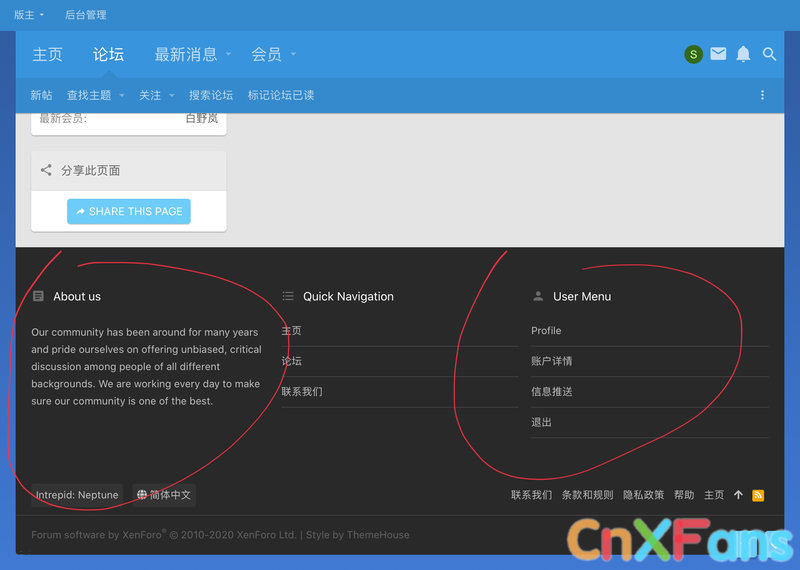Click the User Menu person icon
The width and height of the screenshot is (800, 570).
pos(538,296)
